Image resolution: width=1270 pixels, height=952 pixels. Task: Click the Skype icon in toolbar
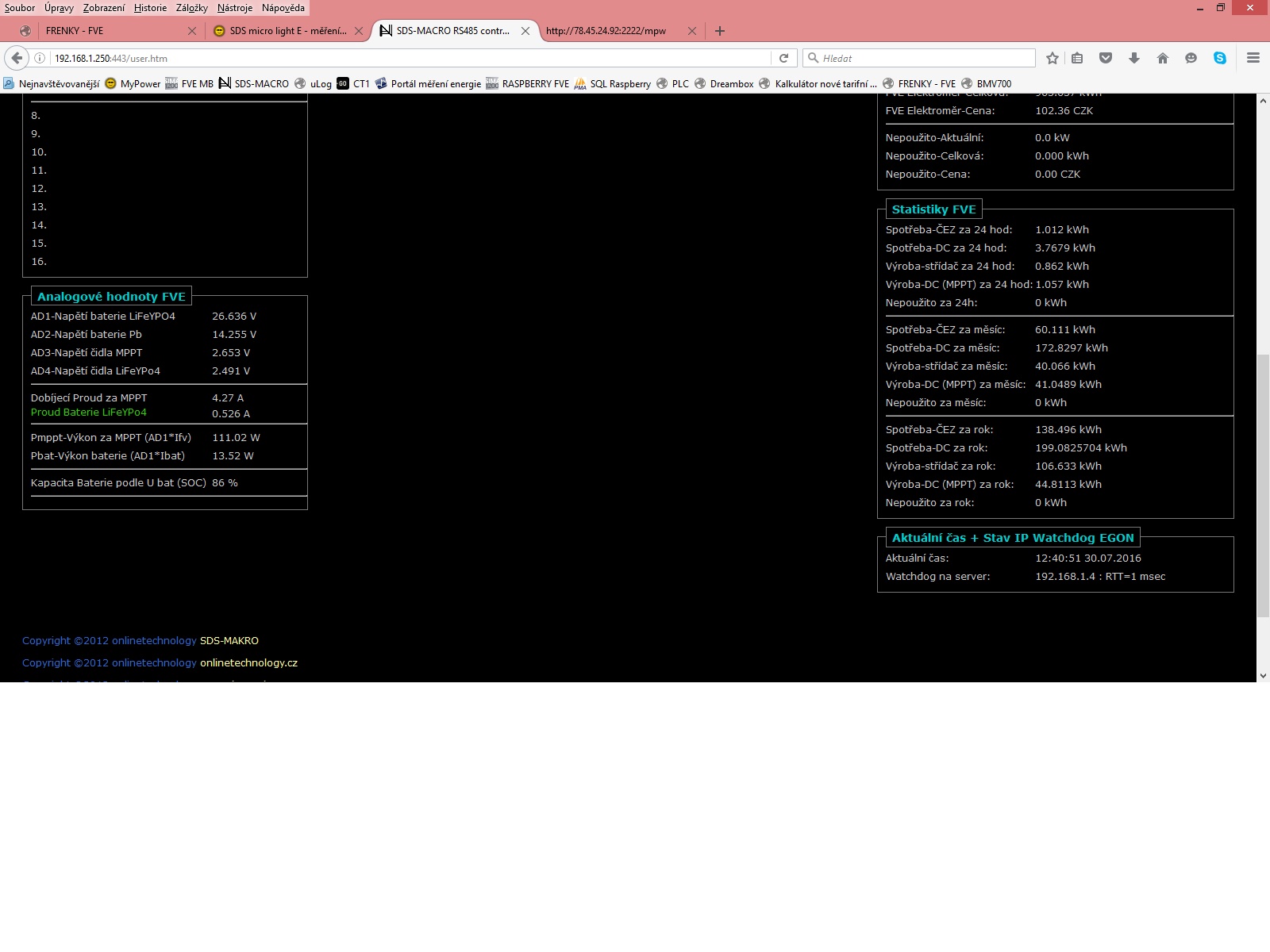[x=1220, y=58]
